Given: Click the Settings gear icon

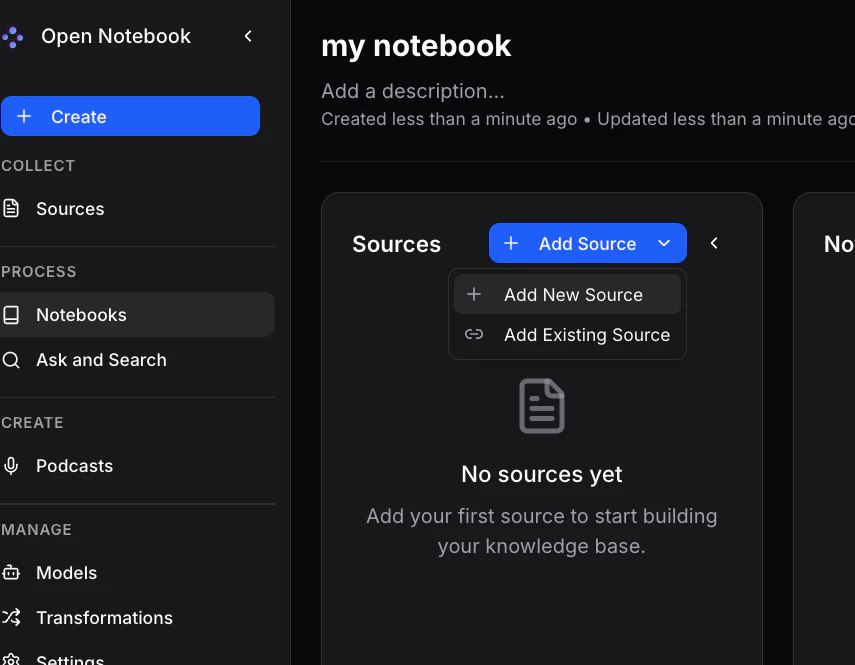Looking at the screenshot, I should (11, 660).
